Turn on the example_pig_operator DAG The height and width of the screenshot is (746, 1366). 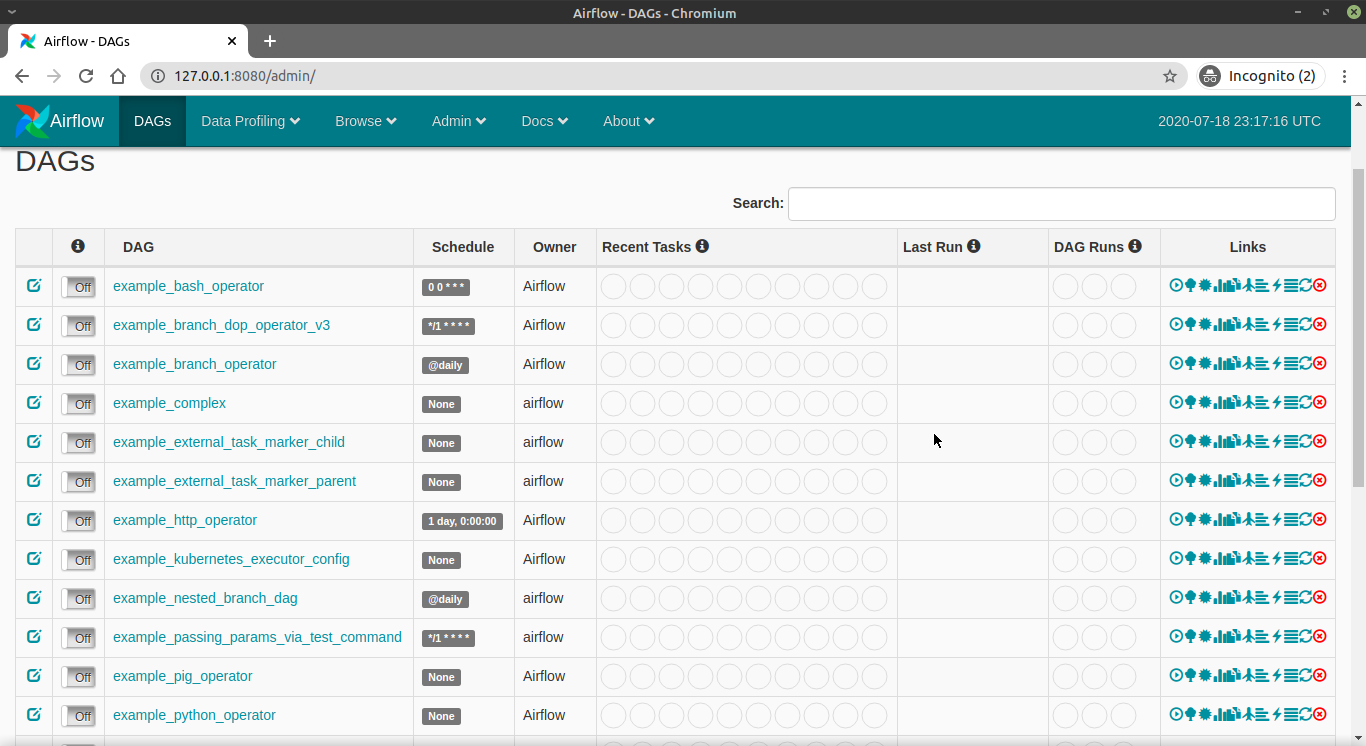coord(78,676)
